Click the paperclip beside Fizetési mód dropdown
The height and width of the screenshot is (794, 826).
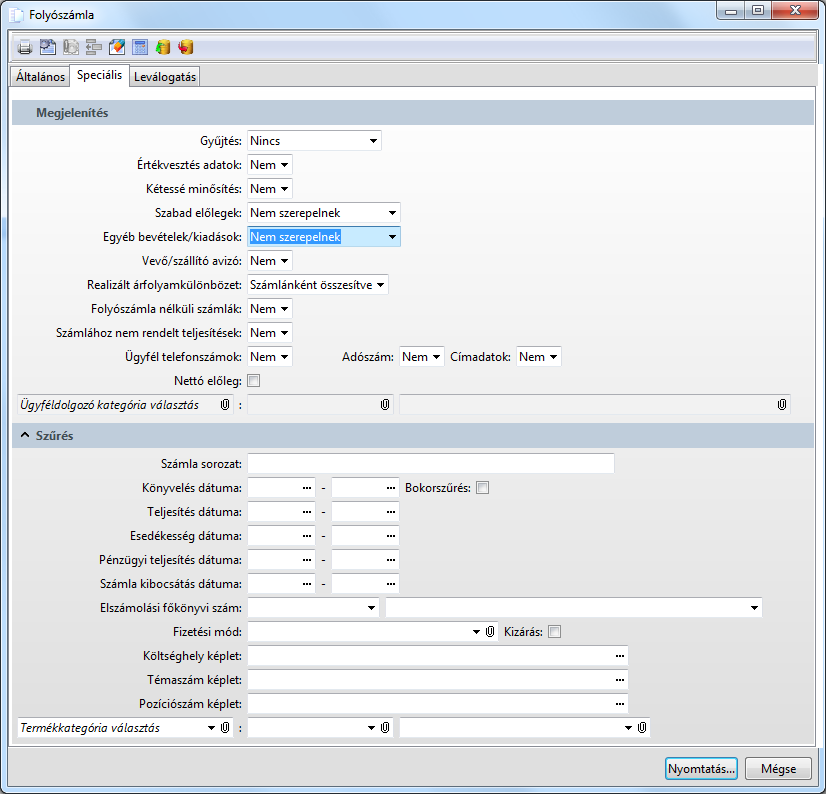490,632
